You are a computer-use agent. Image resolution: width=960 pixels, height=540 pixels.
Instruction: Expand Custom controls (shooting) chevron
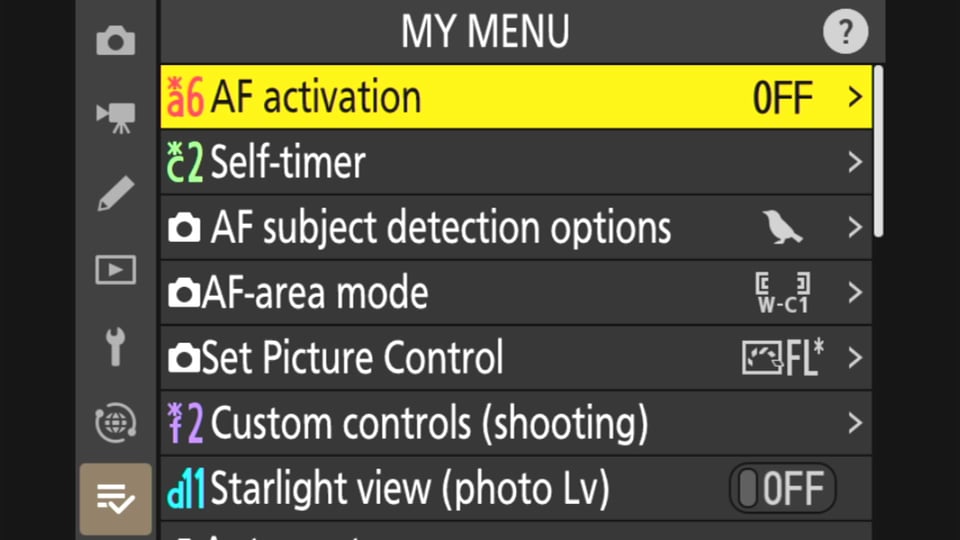click(x=855, y=423)
